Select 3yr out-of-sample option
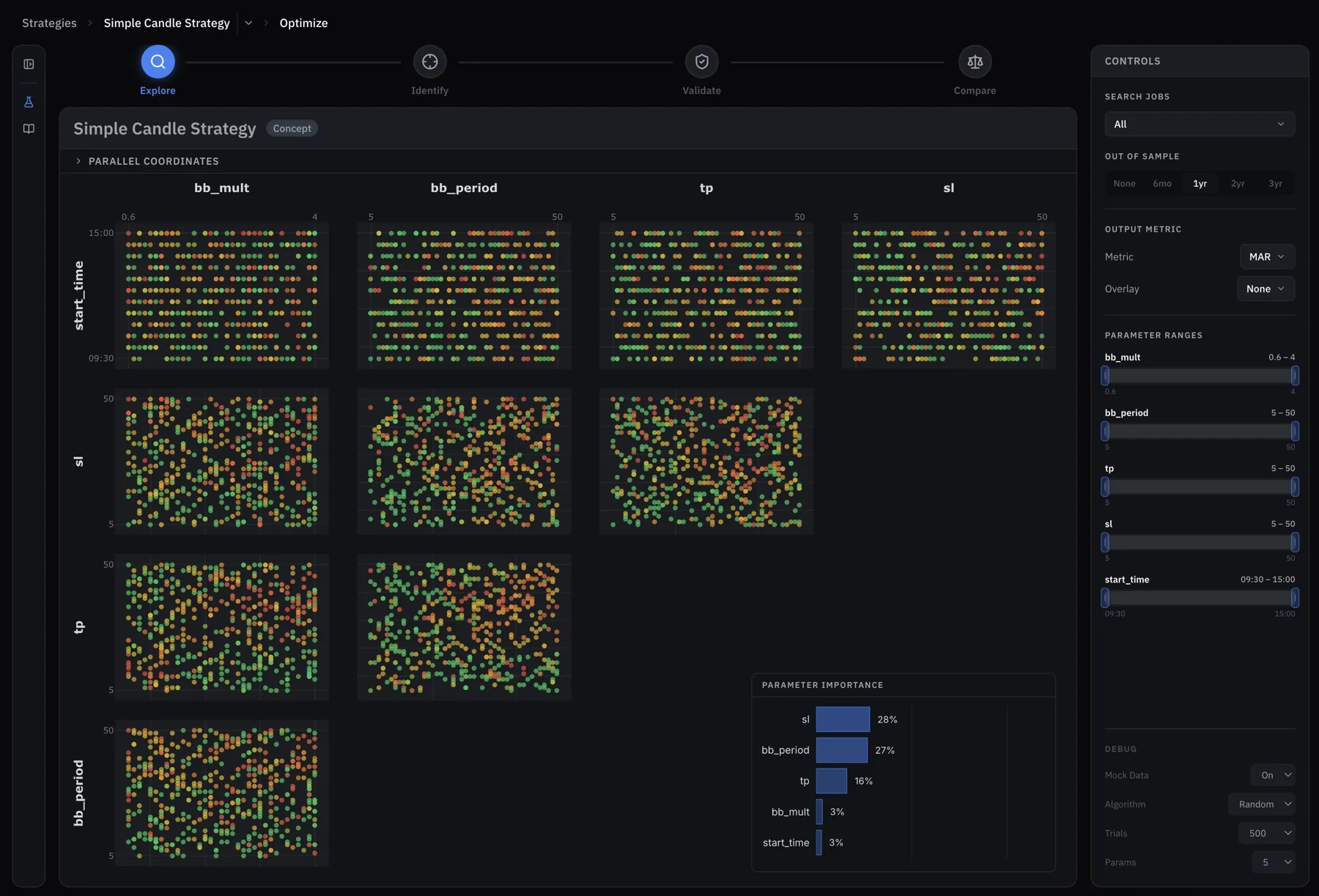 [1275, 184]
